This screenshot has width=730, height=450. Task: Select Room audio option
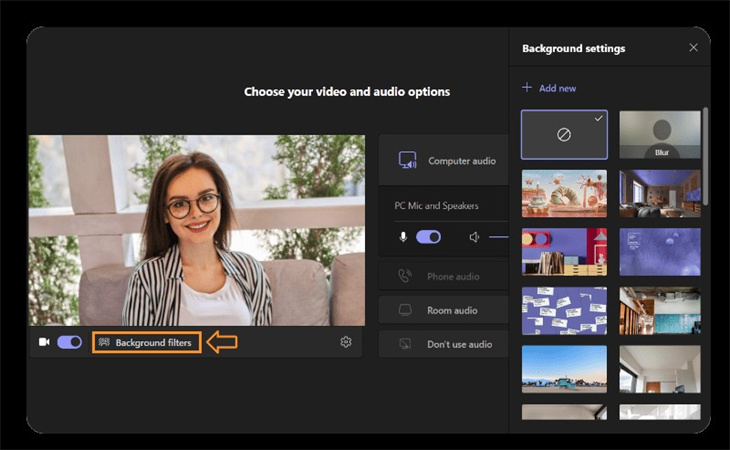coord(444,310)
